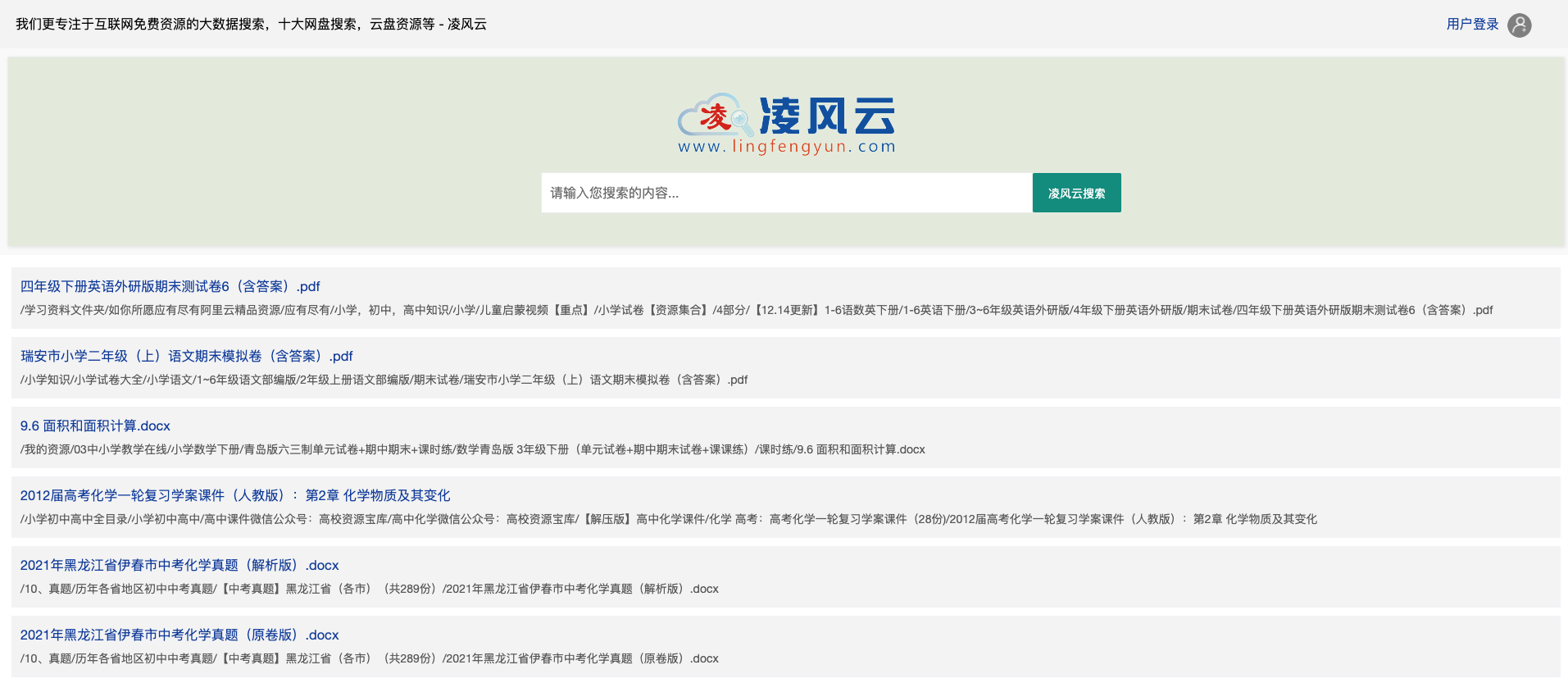Viewport: 1568px width, 683px height.
Task: Click the path text starting with /小学知识/小学试卷大全
Action: pyautogui.click(x=384, y=380)
